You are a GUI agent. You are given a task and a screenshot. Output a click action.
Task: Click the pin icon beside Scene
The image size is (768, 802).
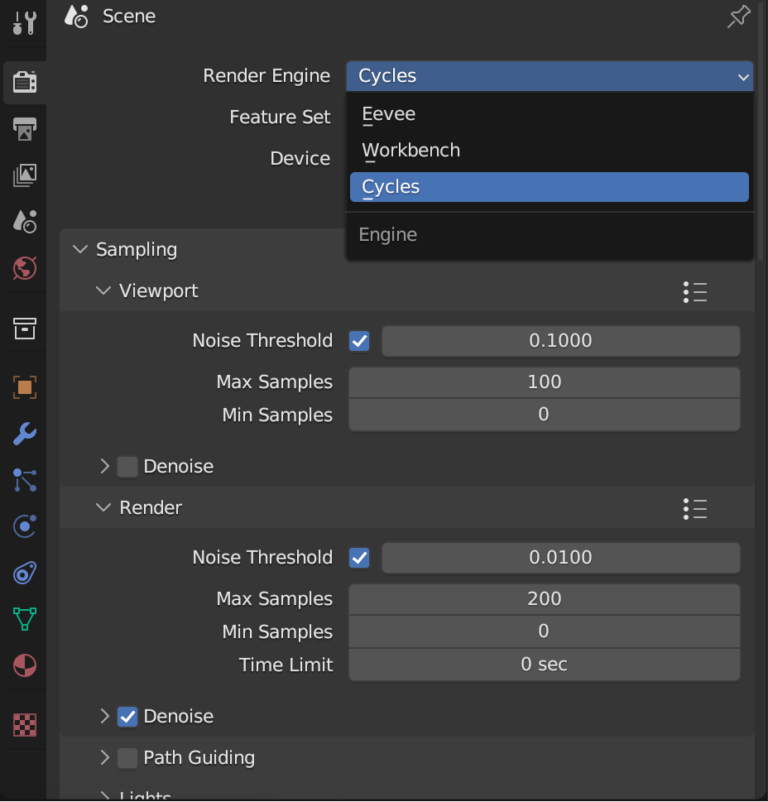(x=738, y=17)
